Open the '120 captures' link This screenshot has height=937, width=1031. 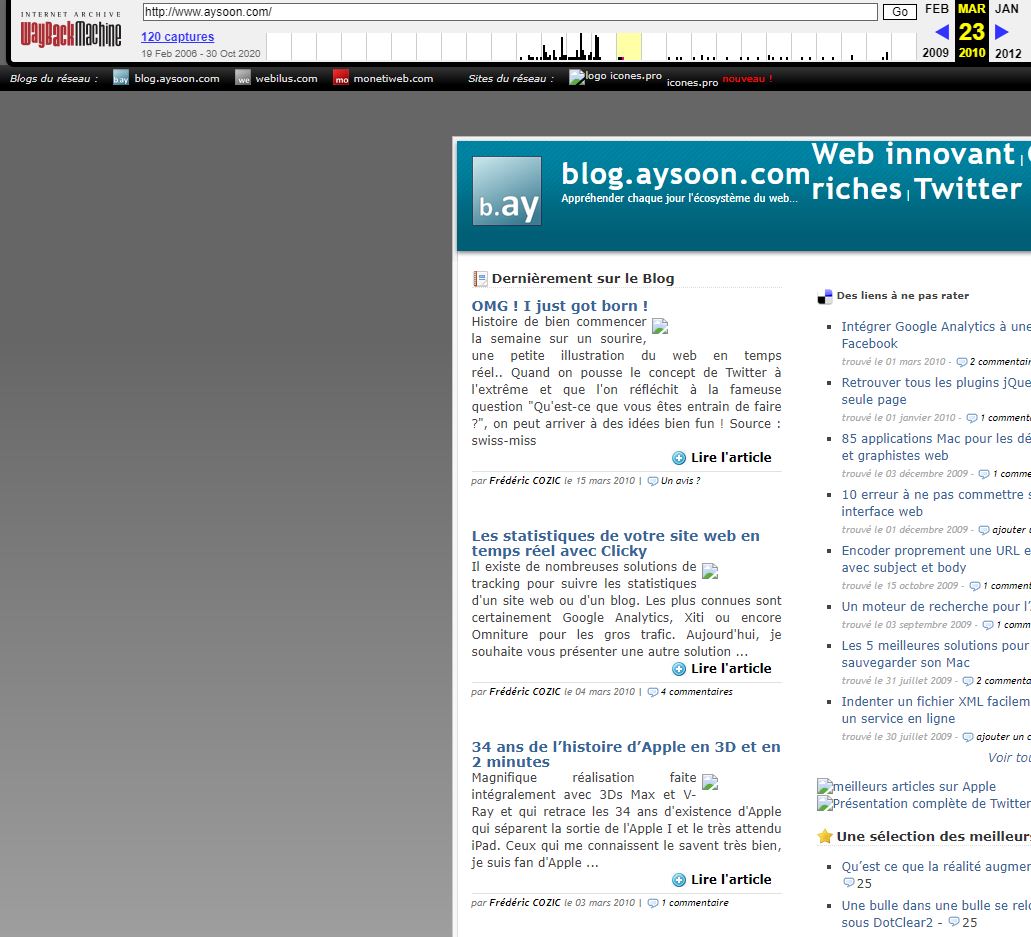[177, 37]
